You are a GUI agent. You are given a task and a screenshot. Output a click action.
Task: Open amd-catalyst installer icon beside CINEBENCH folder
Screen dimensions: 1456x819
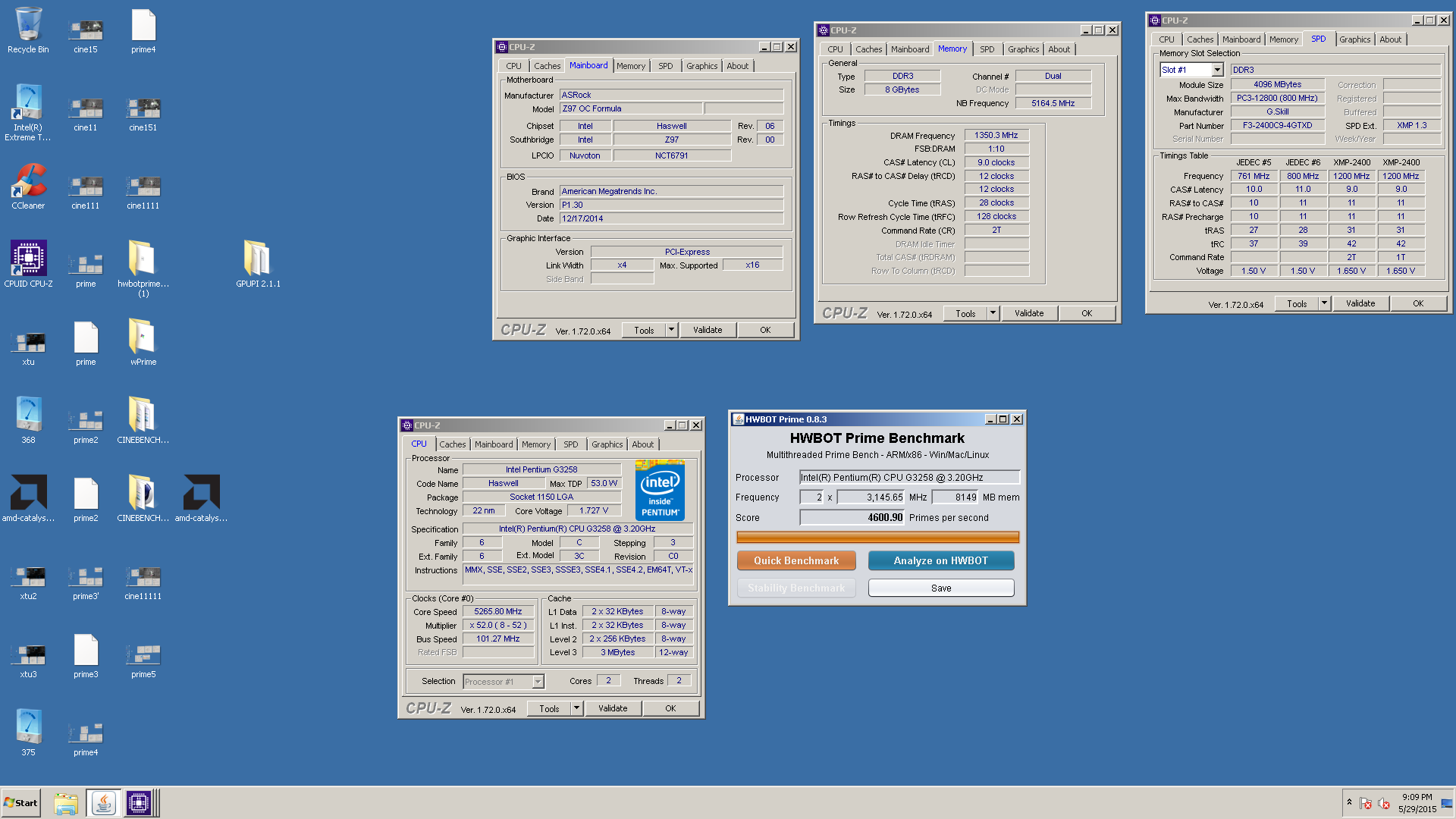(201, 497)
